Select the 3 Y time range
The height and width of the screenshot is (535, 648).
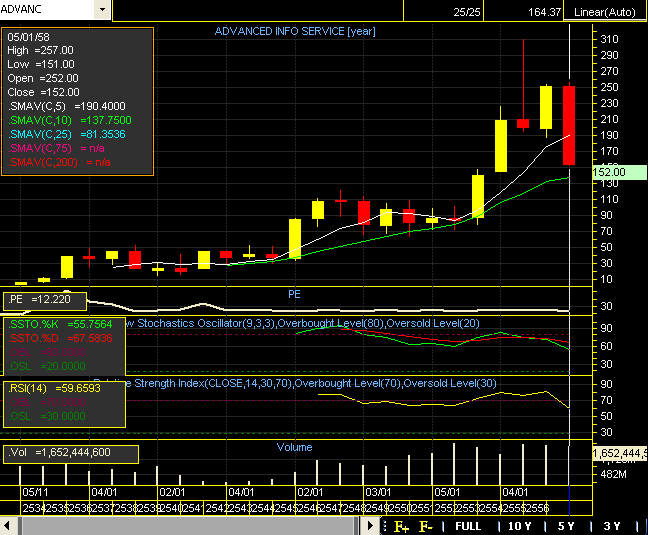click(x=612, y=526)
